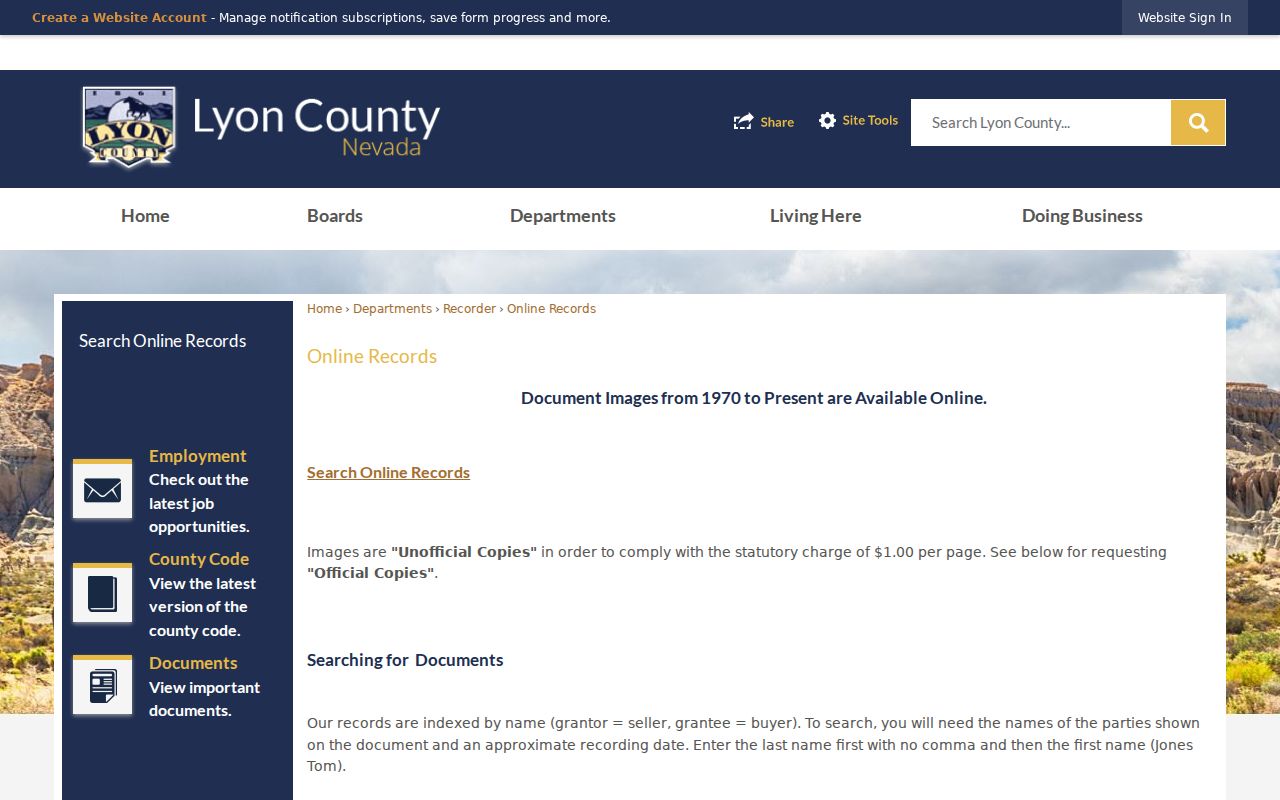Click 'Check out the latest job opportunities' text
This screenshot has width=1280, height=800.
point(199,503)
